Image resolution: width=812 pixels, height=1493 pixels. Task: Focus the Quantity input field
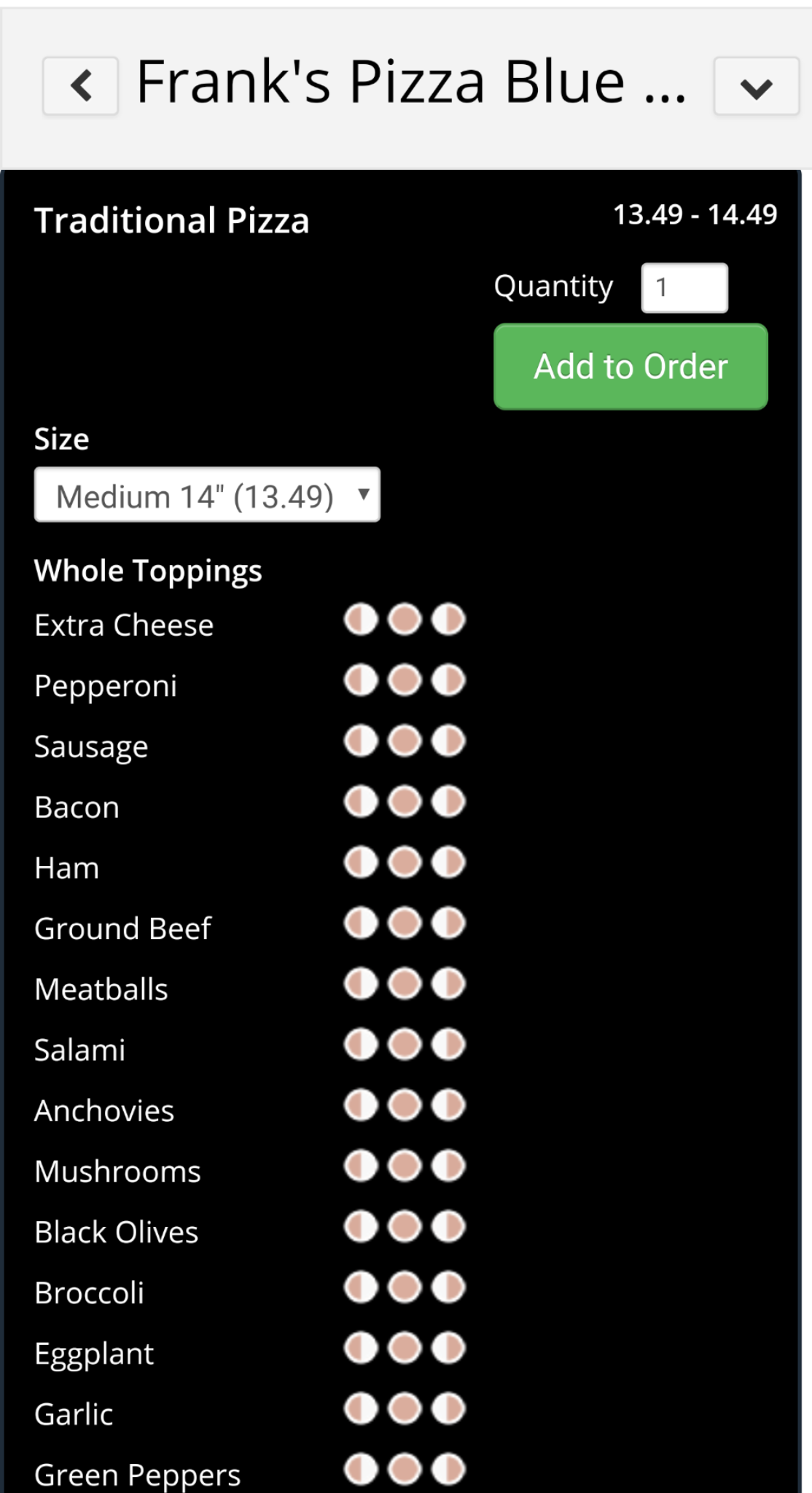[x=684, y=288]
